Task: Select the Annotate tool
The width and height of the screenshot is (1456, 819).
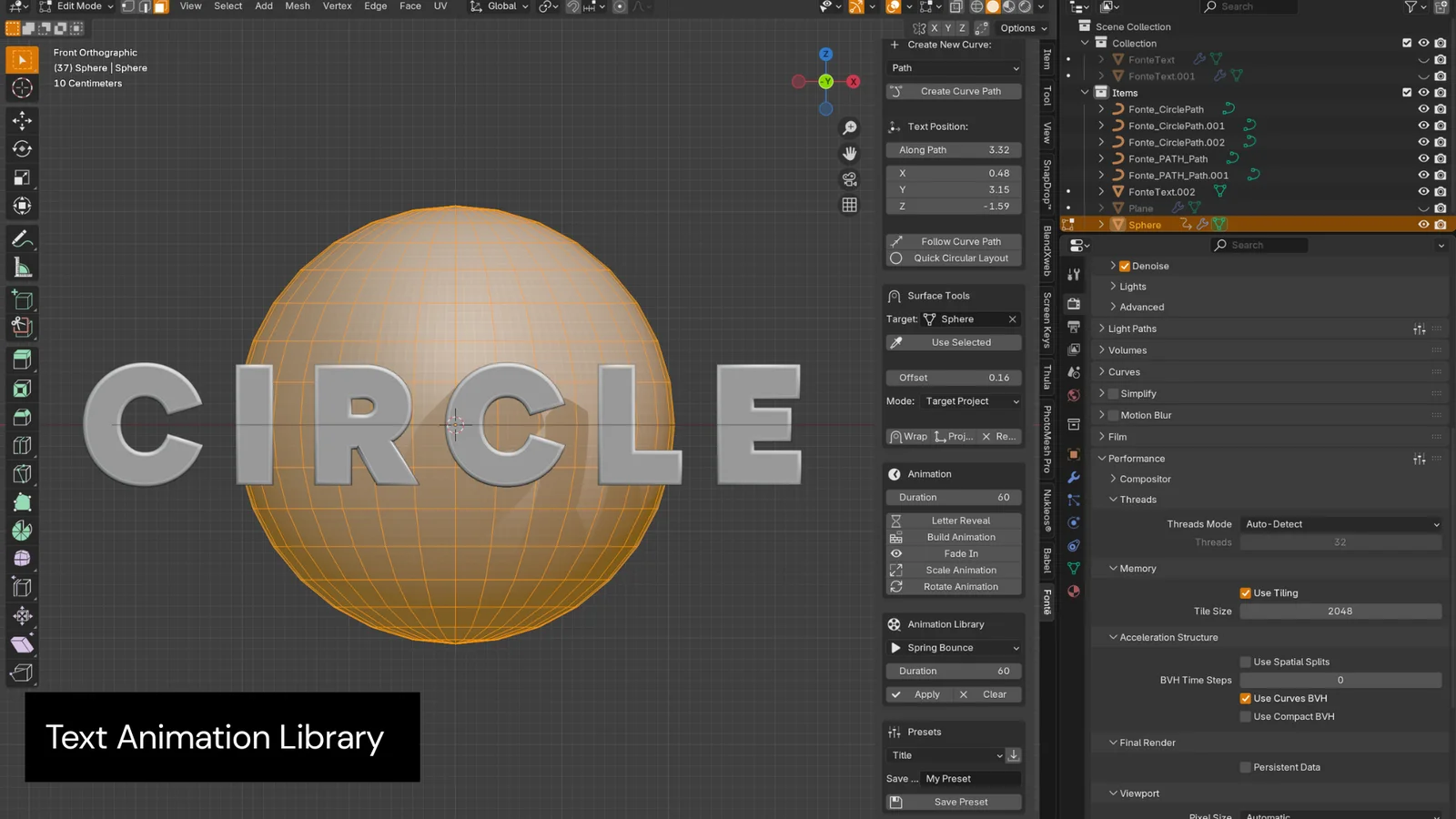Action: [22, 239]
